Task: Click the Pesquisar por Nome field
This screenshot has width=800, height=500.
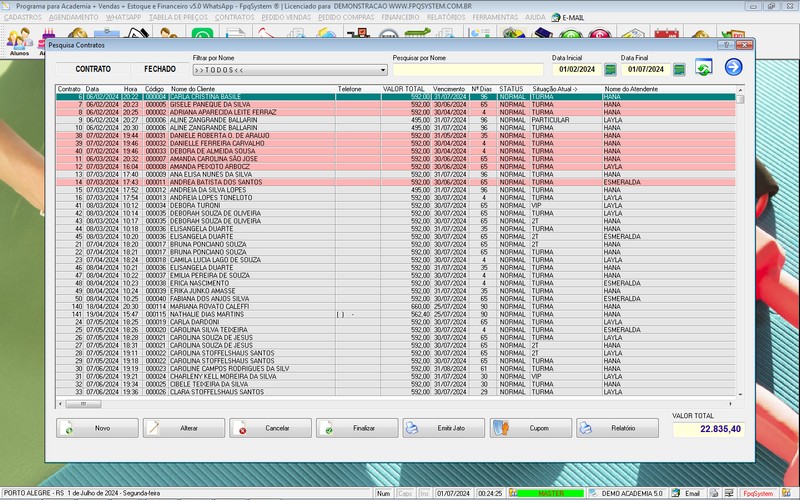Action: pos(468,69)
